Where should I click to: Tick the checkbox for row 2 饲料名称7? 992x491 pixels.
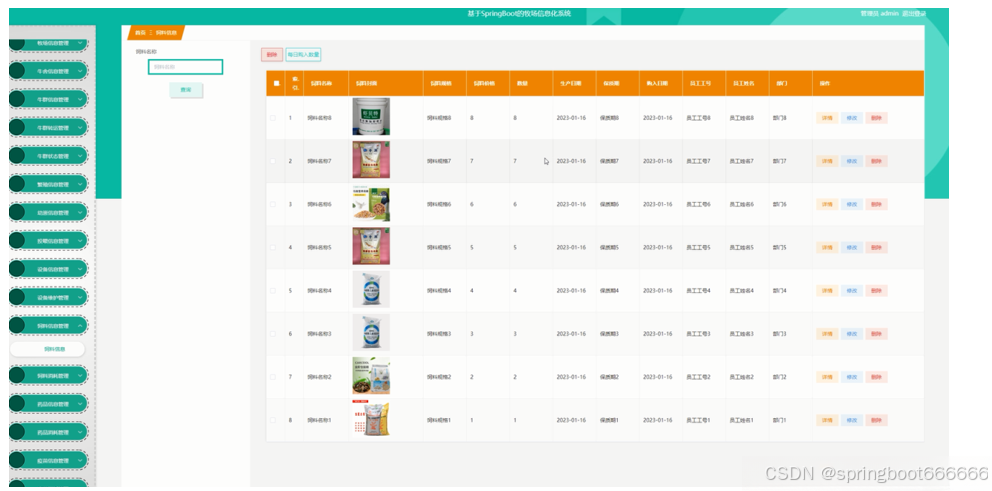pyautogui.click(x=273, y=161)
